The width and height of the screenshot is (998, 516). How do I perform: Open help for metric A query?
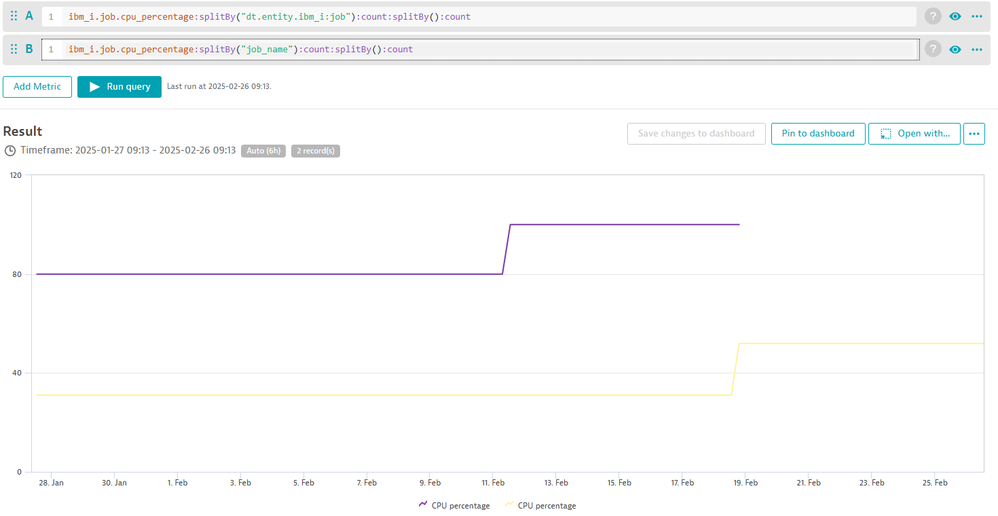click(933, 16)
